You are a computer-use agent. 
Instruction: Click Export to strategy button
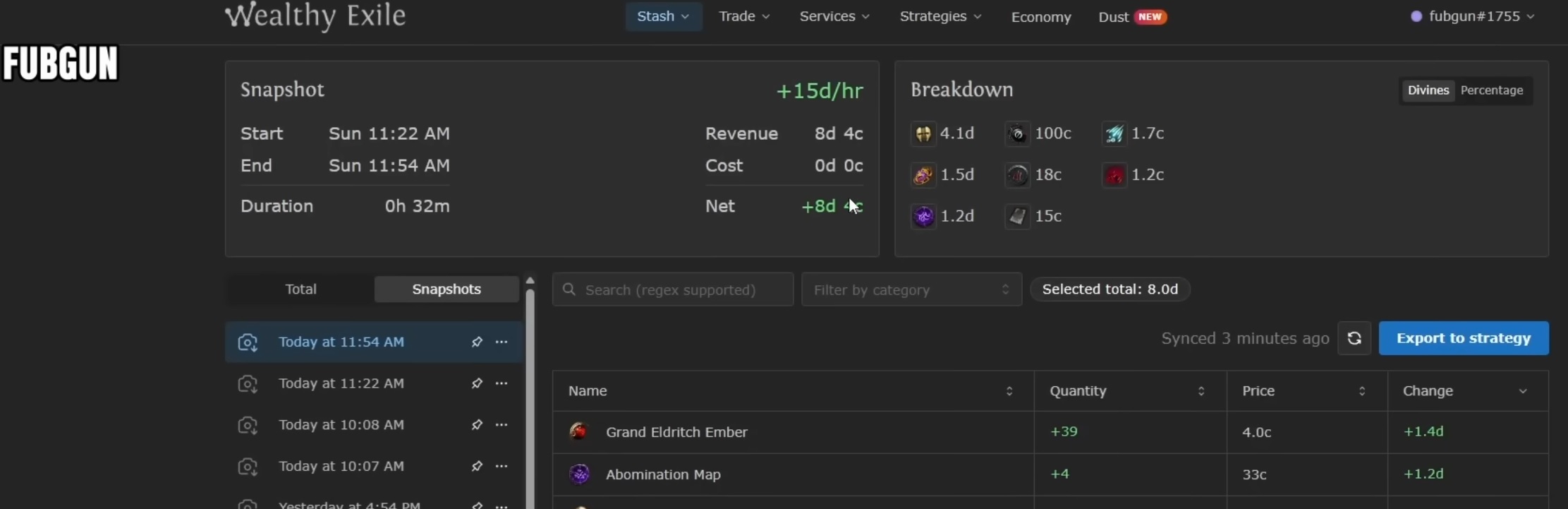pos(1464,338)
